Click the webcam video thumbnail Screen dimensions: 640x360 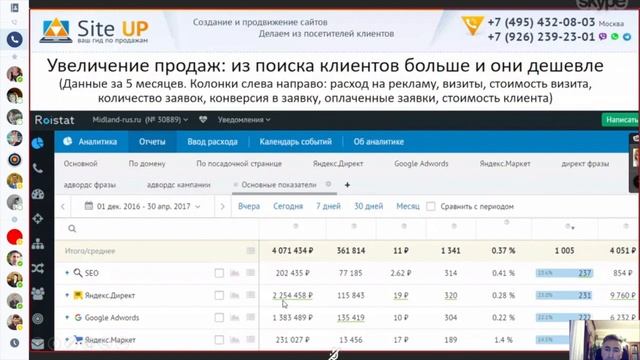point(604,340)
